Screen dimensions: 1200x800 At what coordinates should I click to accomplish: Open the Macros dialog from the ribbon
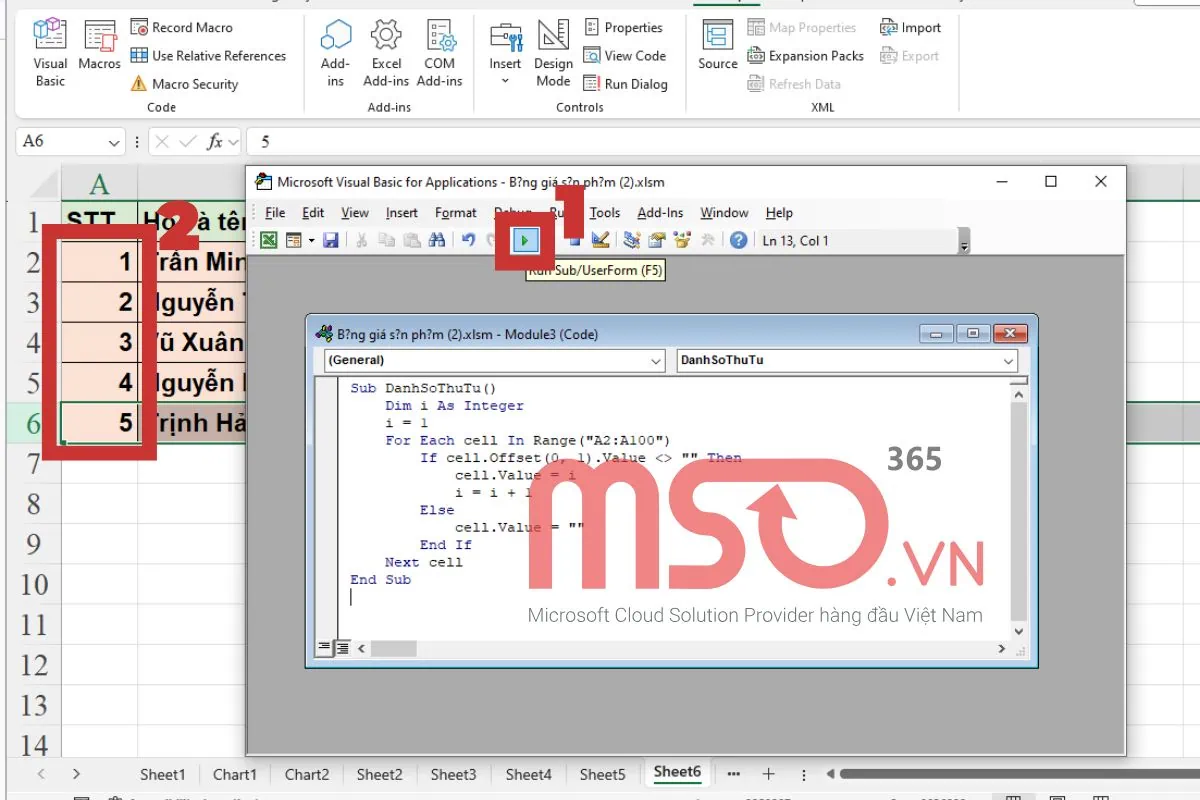pyautogui.click(x=99, y=47)
